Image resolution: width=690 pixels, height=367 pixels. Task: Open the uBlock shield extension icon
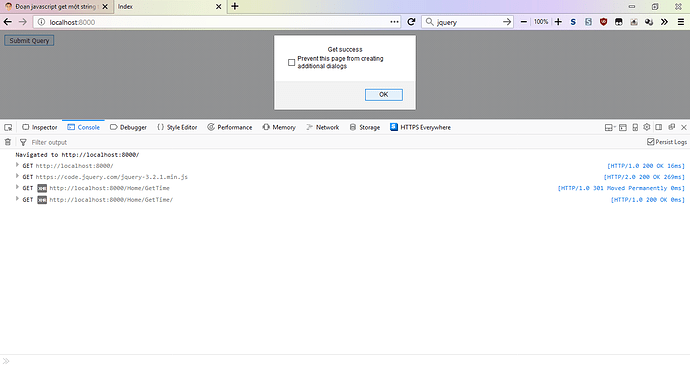pos(603,22)
